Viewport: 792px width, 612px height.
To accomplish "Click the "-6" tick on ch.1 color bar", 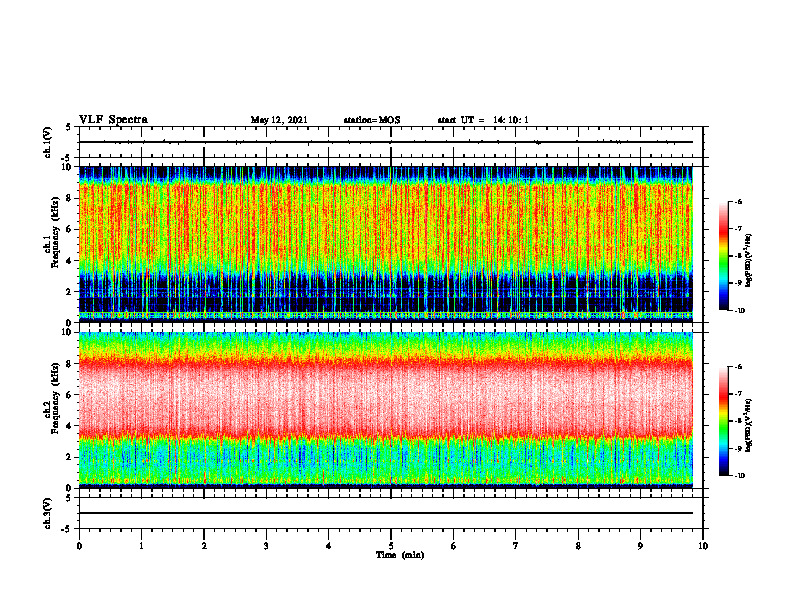I will pyautogui.click(x=738, y=201).
